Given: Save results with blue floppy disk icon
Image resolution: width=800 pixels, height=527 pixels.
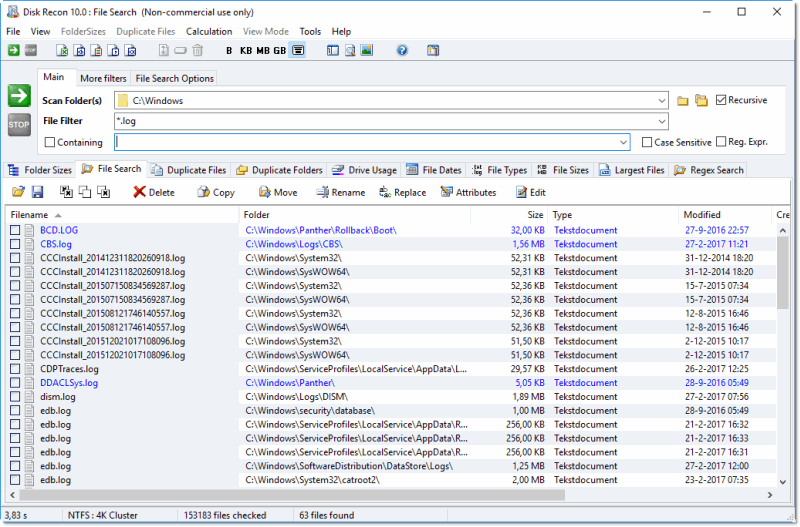Looking at the screenshot, I should point(37,192).
